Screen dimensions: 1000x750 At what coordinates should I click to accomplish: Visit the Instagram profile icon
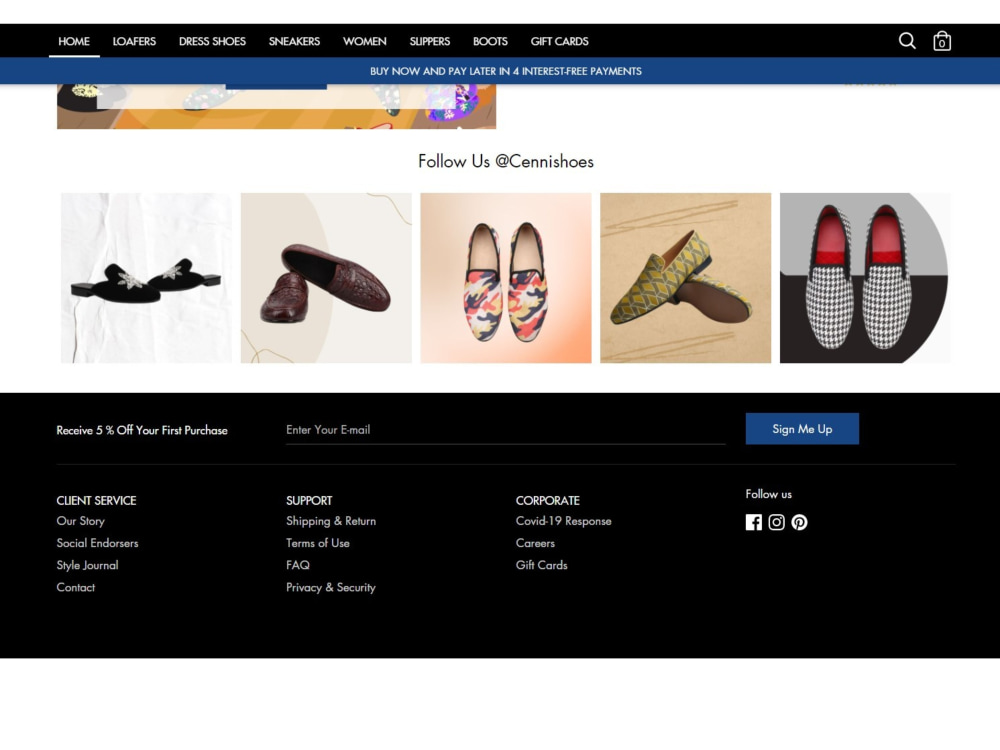click(x=776, y=522)
